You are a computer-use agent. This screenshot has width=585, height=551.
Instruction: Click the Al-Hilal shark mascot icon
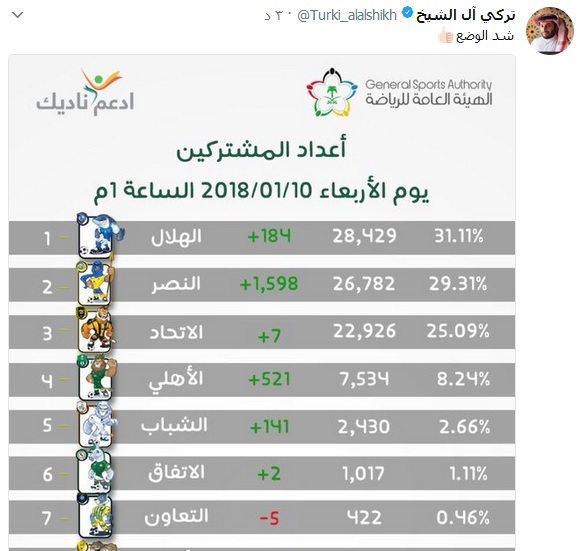pyautogui.click(x=99, y=236)
